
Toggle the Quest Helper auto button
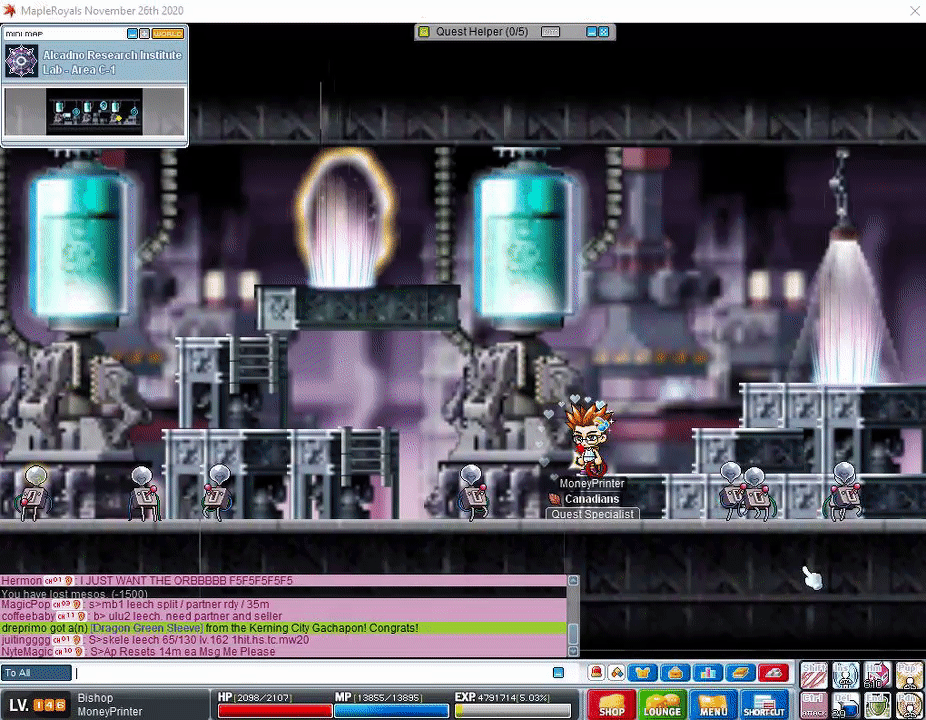550,32
